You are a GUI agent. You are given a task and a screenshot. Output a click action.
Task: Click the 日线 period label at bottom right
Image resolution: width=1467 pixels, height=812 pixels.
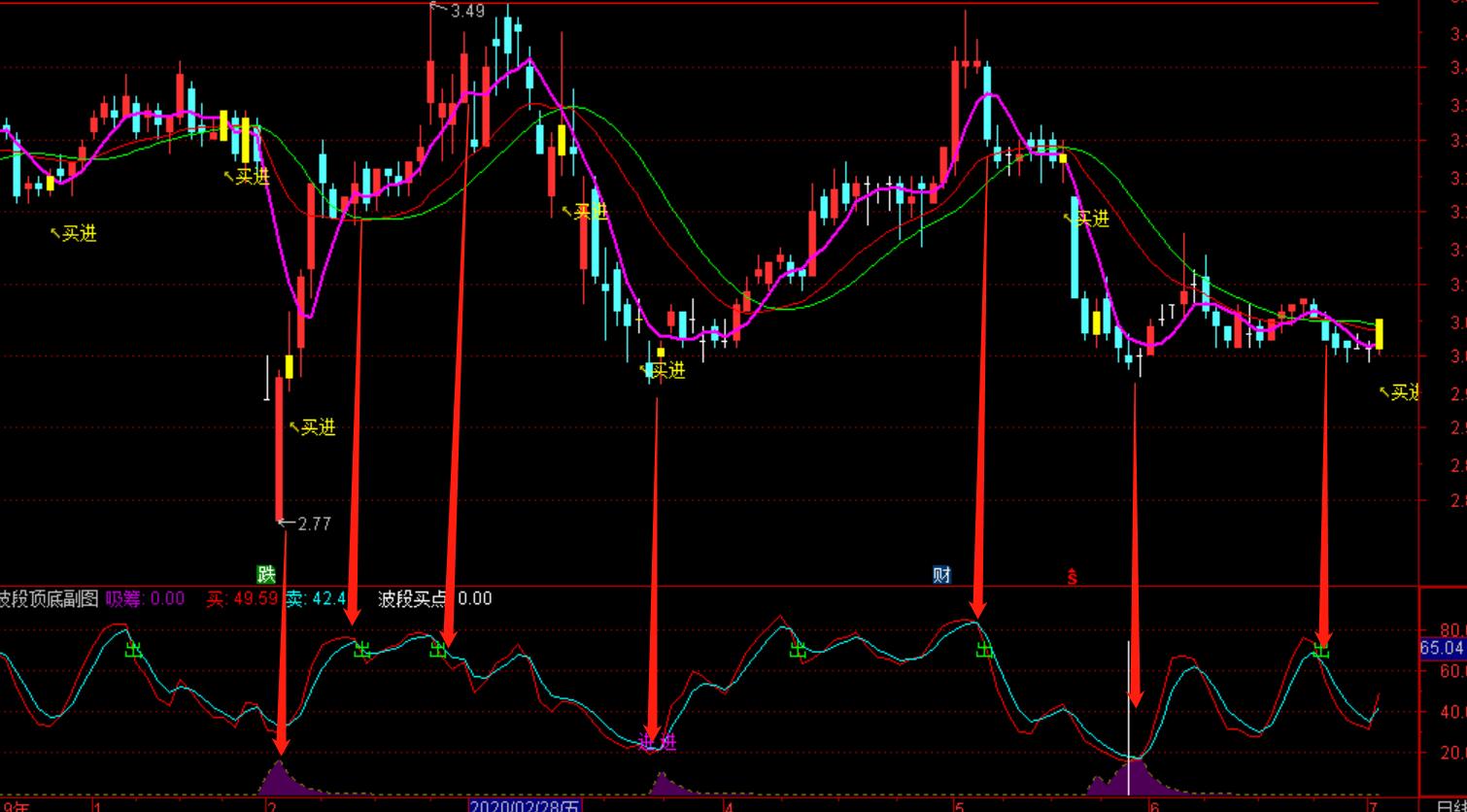[x=1451, y=805]
